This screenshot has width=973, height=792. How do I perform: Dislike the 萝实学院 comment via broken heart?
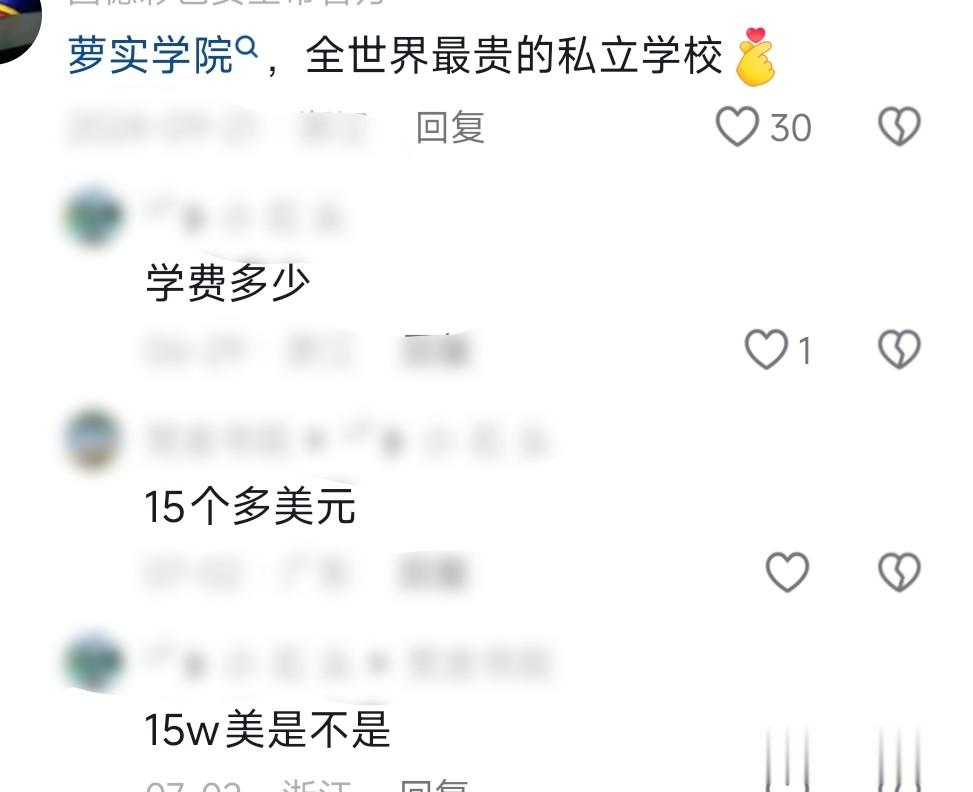point(899,127)
